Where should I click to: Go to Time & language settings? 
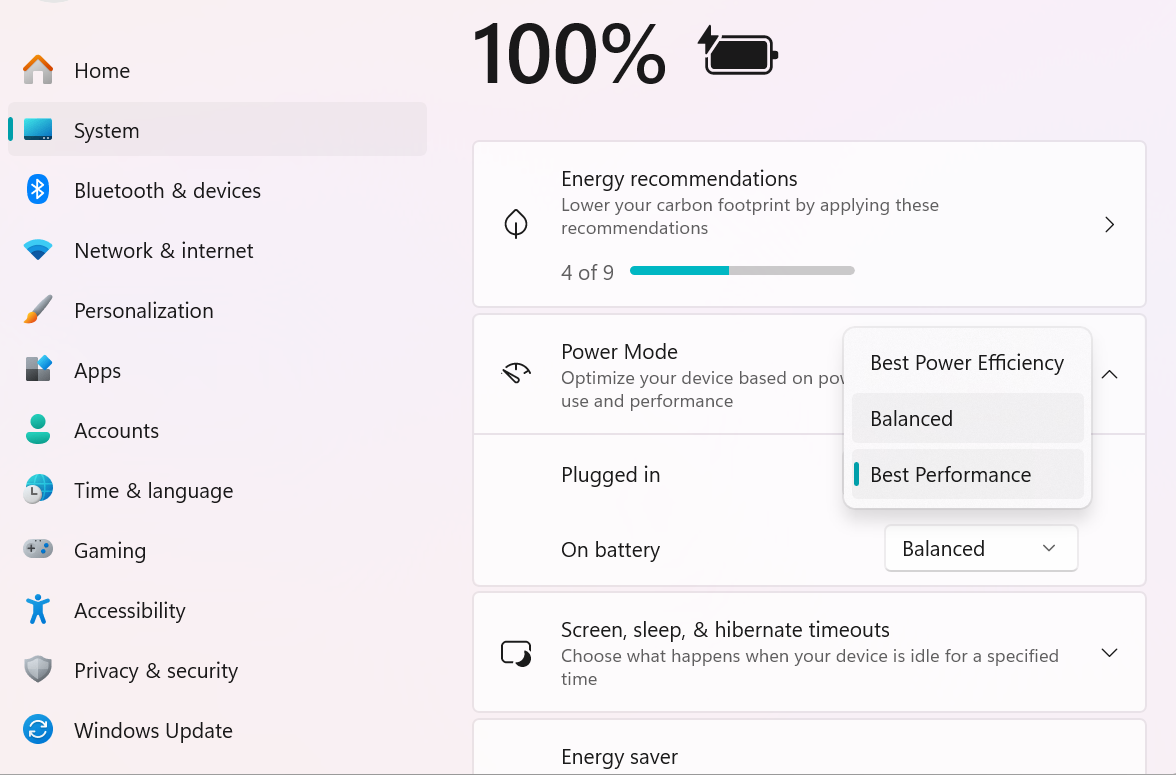click(153, 490)
